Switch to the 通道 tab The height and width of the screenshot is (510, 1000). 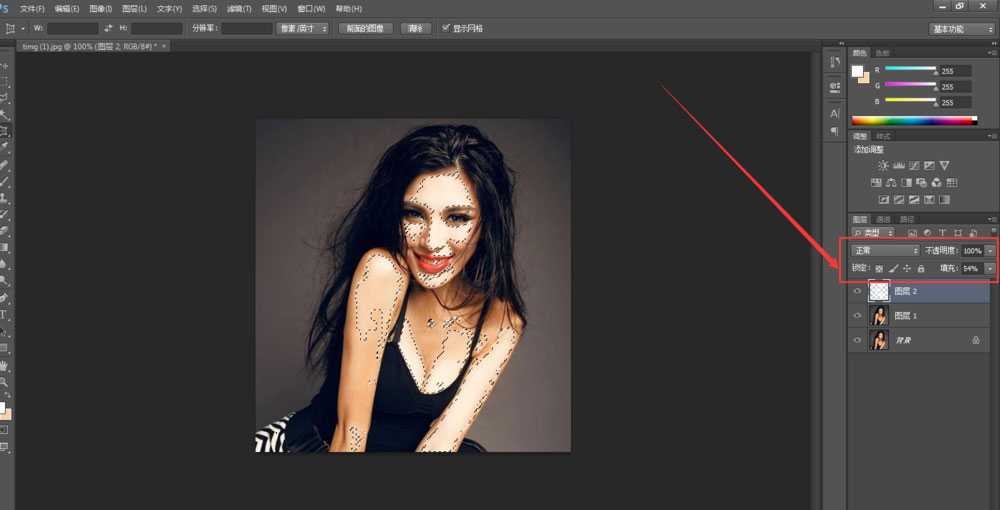pyautogui.click(x=883, y=219)
